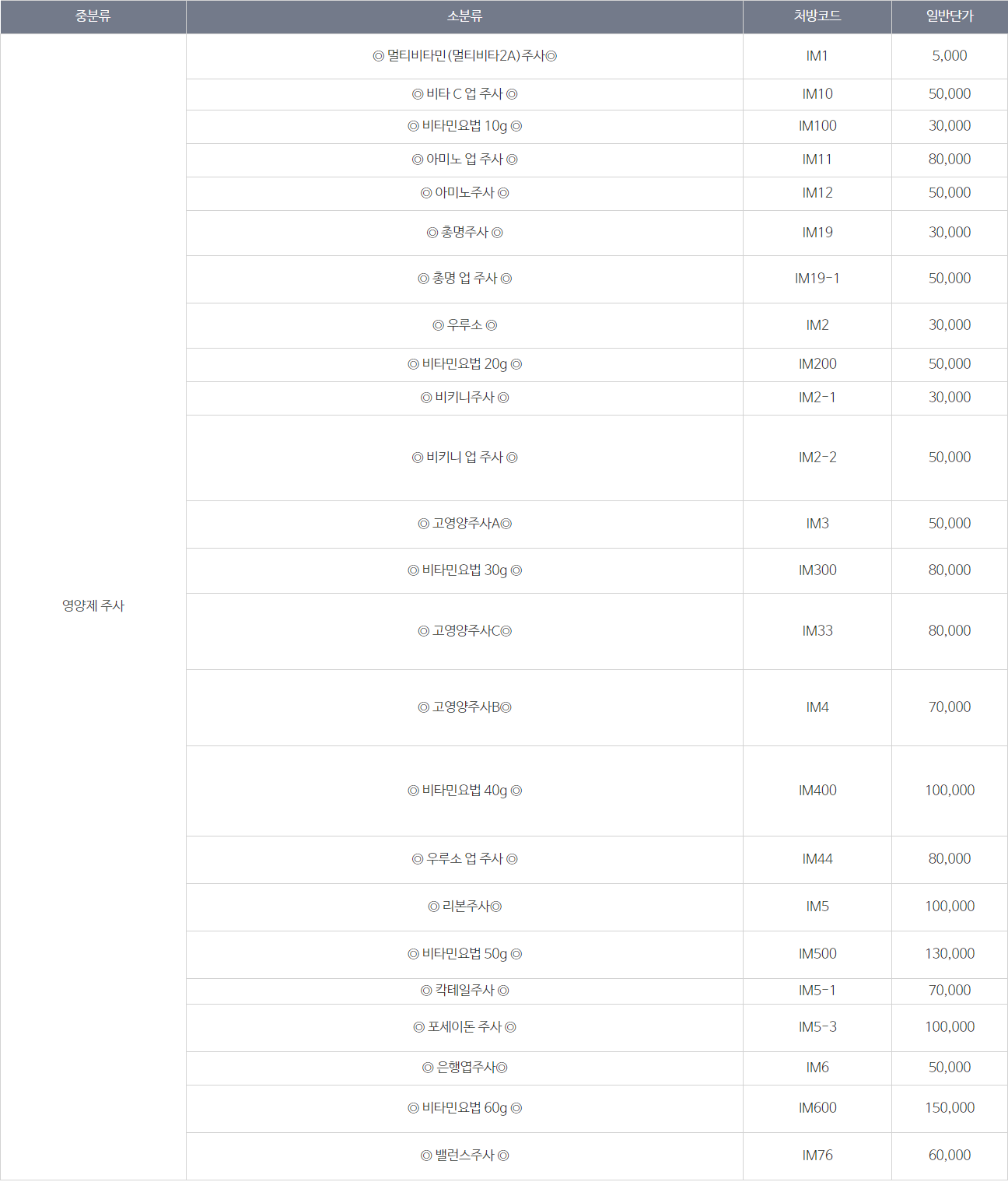The height and width of the screenshot is (1203, 1008).
Task: Click the 비타 C 업 주사 item
Action: [464, 94]
